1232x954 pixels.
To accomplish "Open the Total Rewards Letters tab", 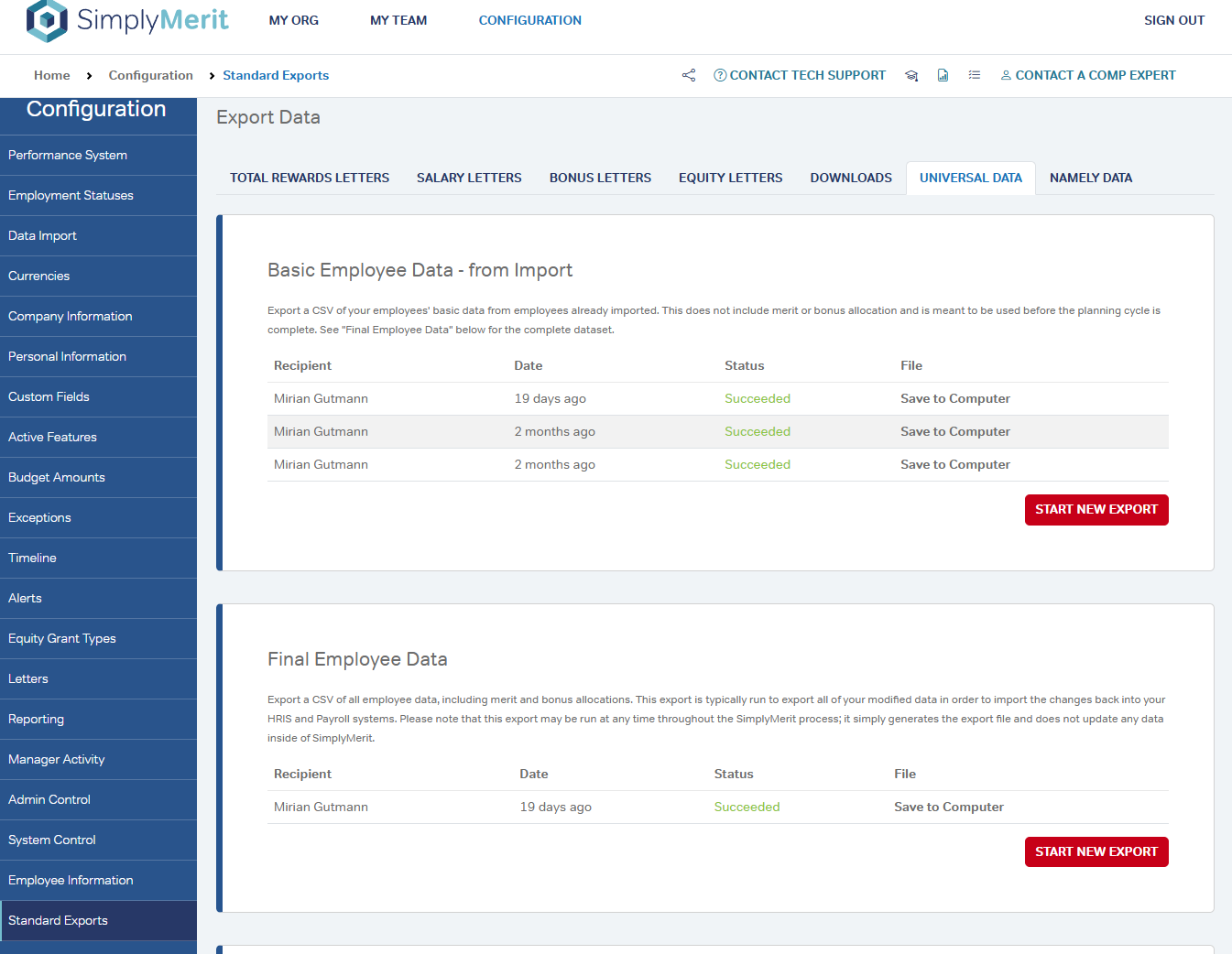I will 310,178.
